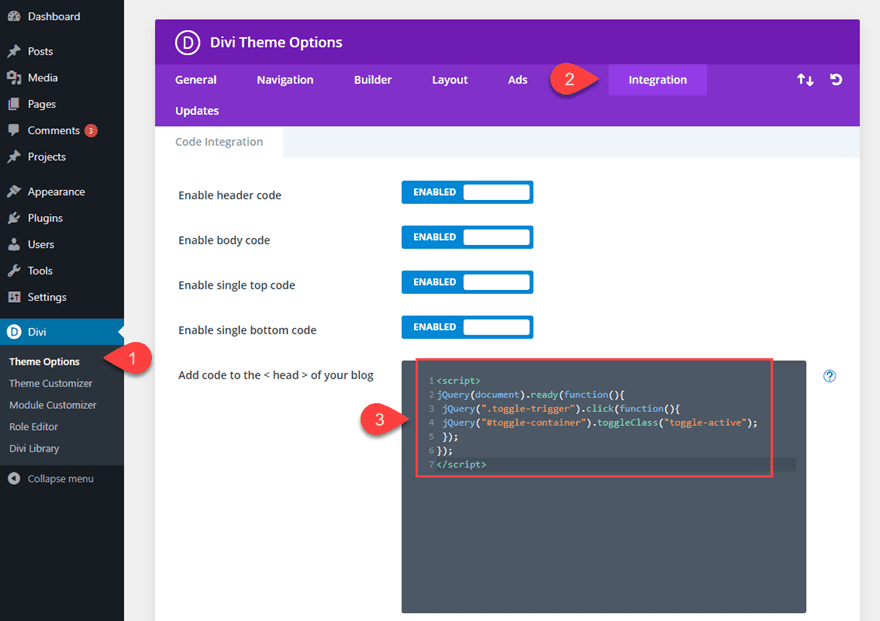Open the import/export arrows icon

click(x=806, y=80)
